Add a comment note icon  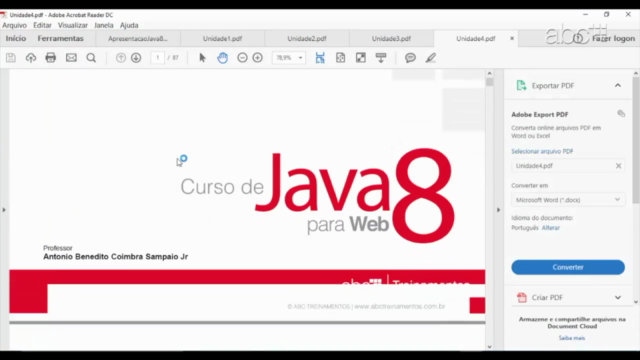410,58
